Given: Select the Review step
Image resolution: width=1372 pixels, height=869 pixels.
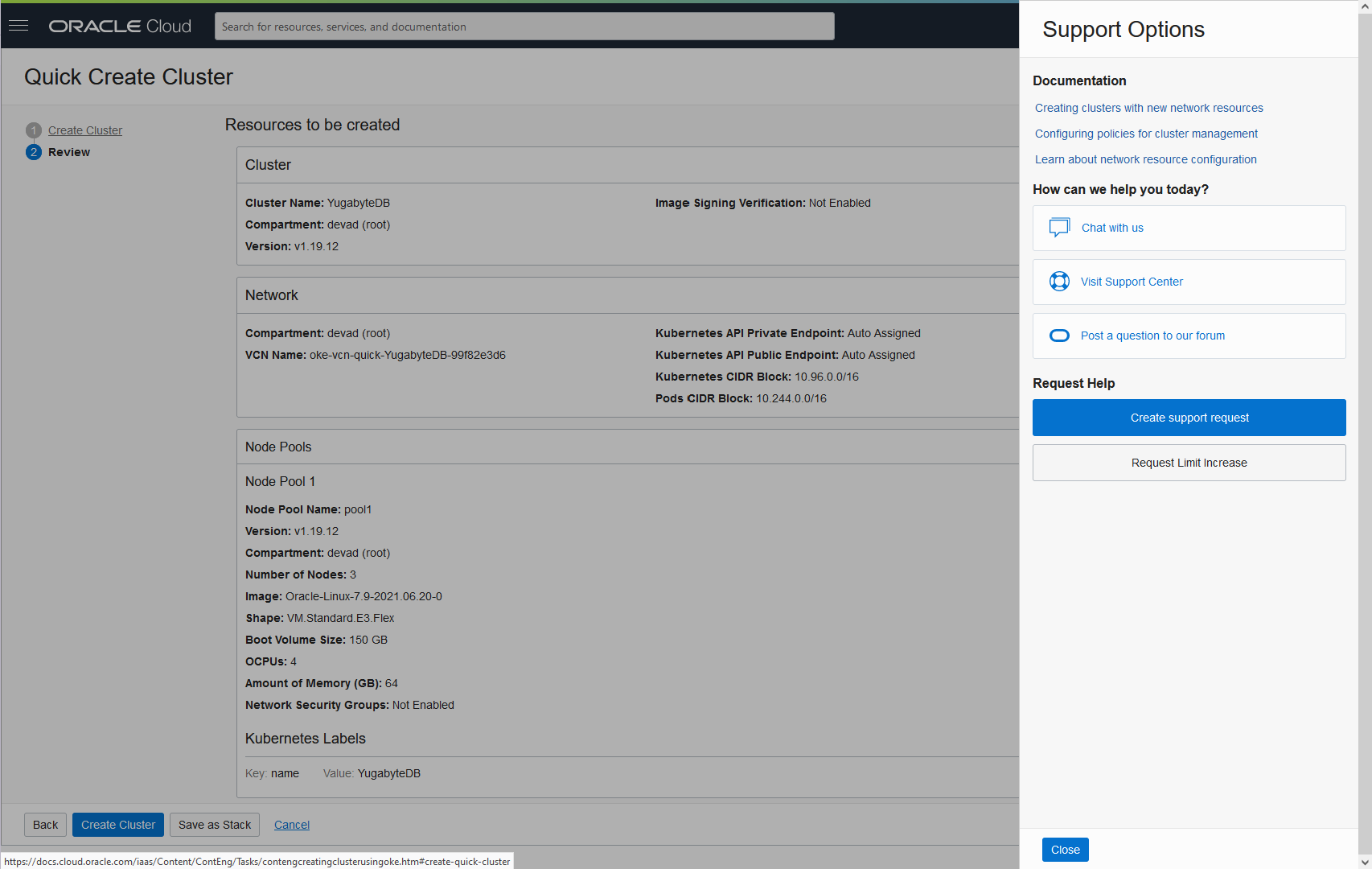Looking at the screenshot, I should [x=69, y=151].
